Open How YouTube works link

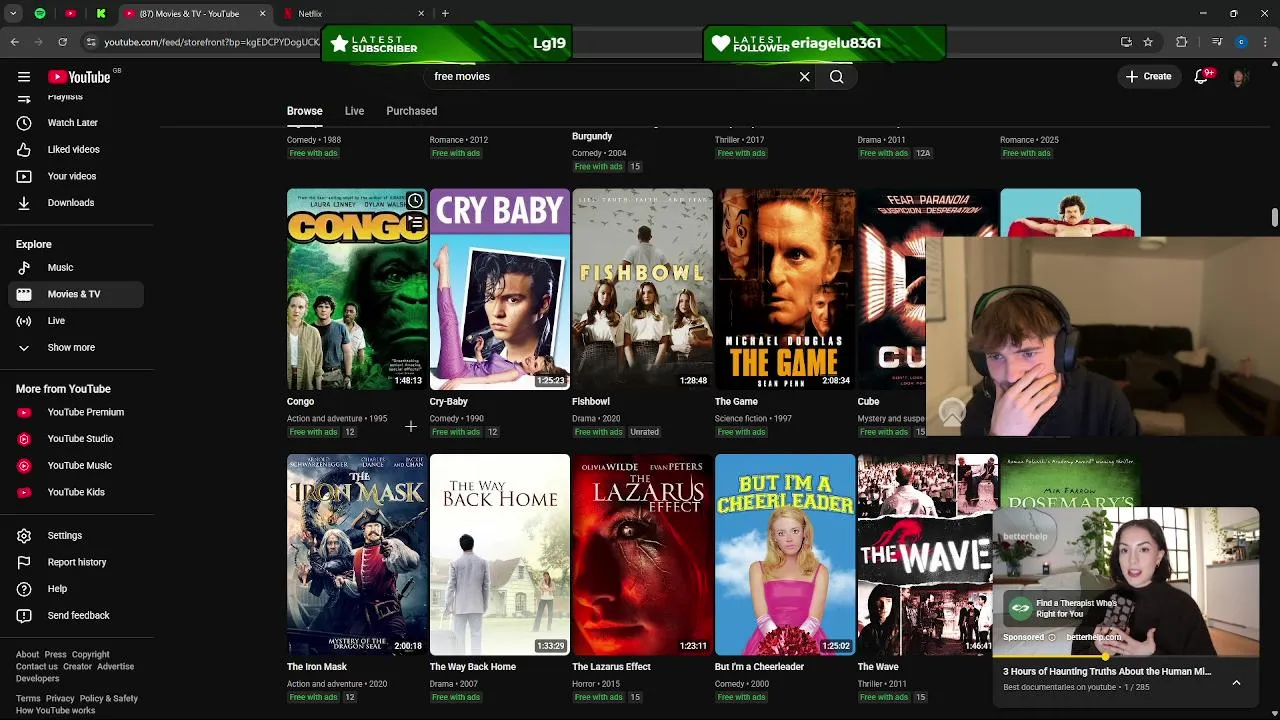pos(55,711)
